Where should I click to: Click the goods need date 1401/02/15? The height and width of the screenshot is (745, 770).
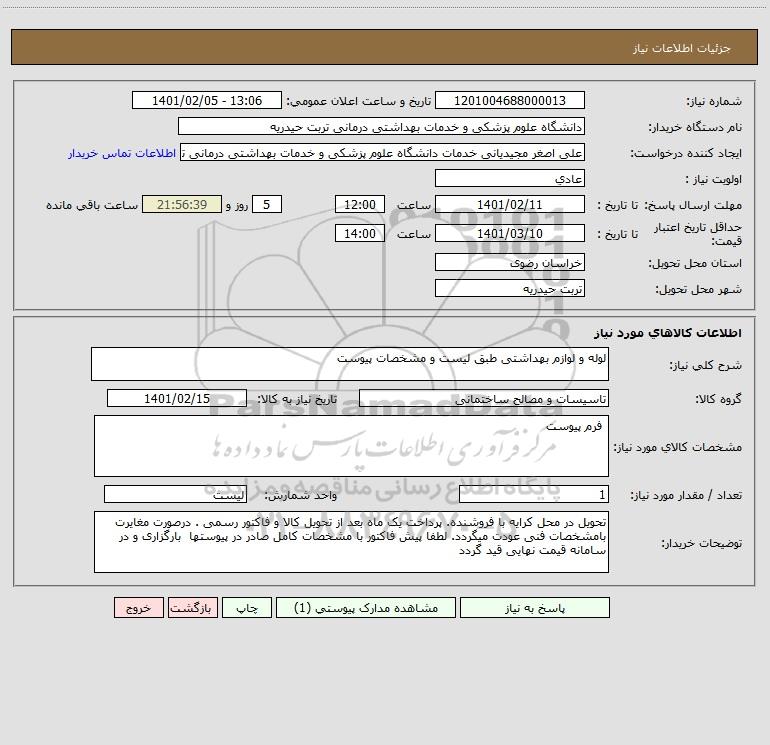[177, 398]
